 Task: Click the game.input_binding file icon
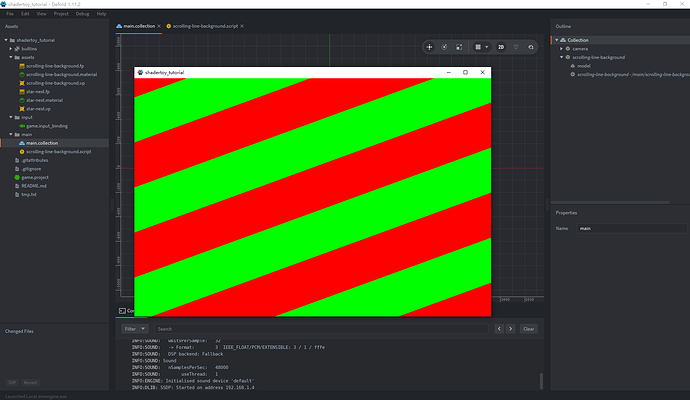click(x=22, y=125)
